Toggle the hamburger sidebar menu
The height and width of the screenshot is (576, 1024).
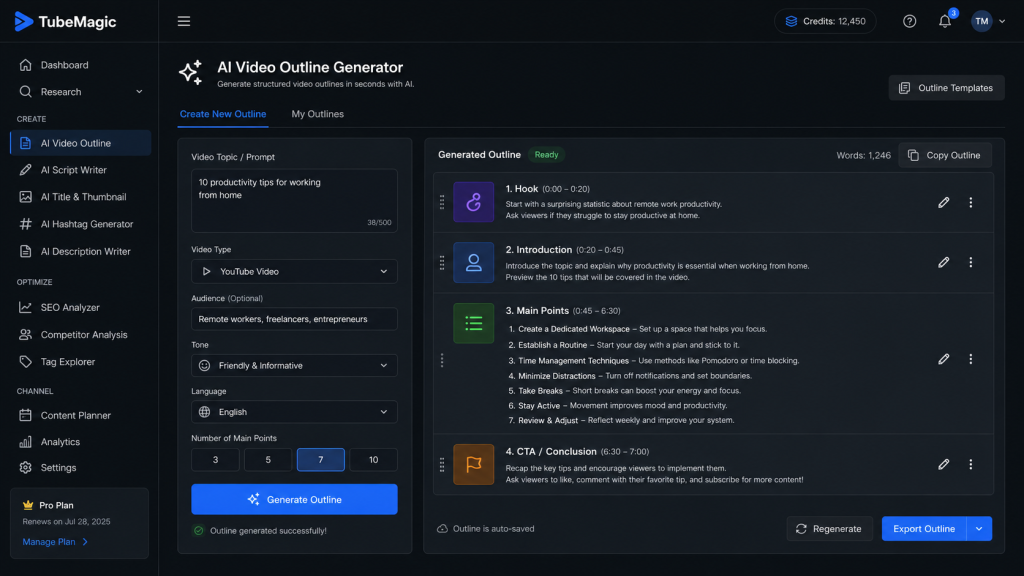[x=184, y=22]
